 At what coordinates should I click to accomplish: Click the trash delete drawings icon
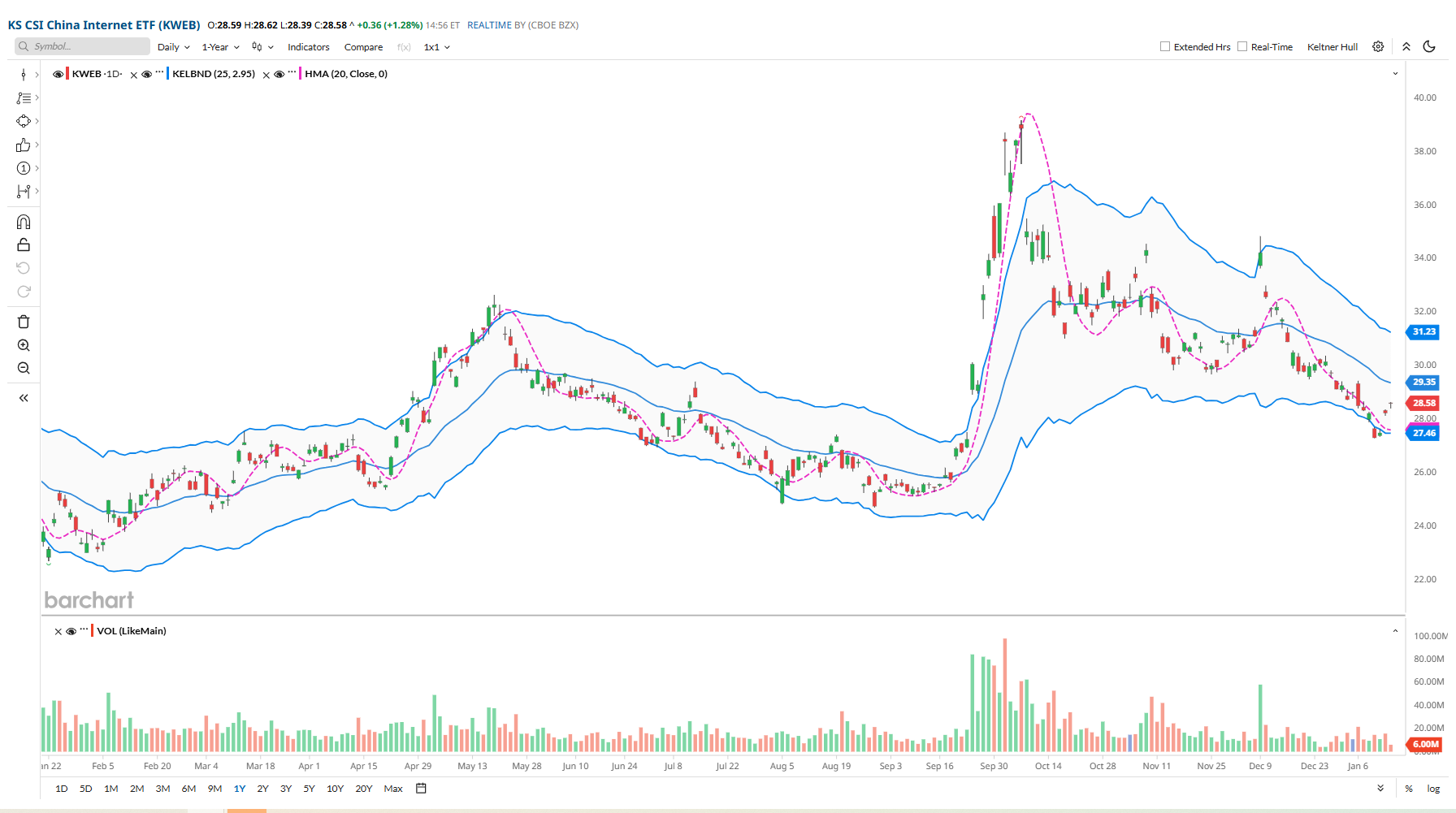coord(24,322)
